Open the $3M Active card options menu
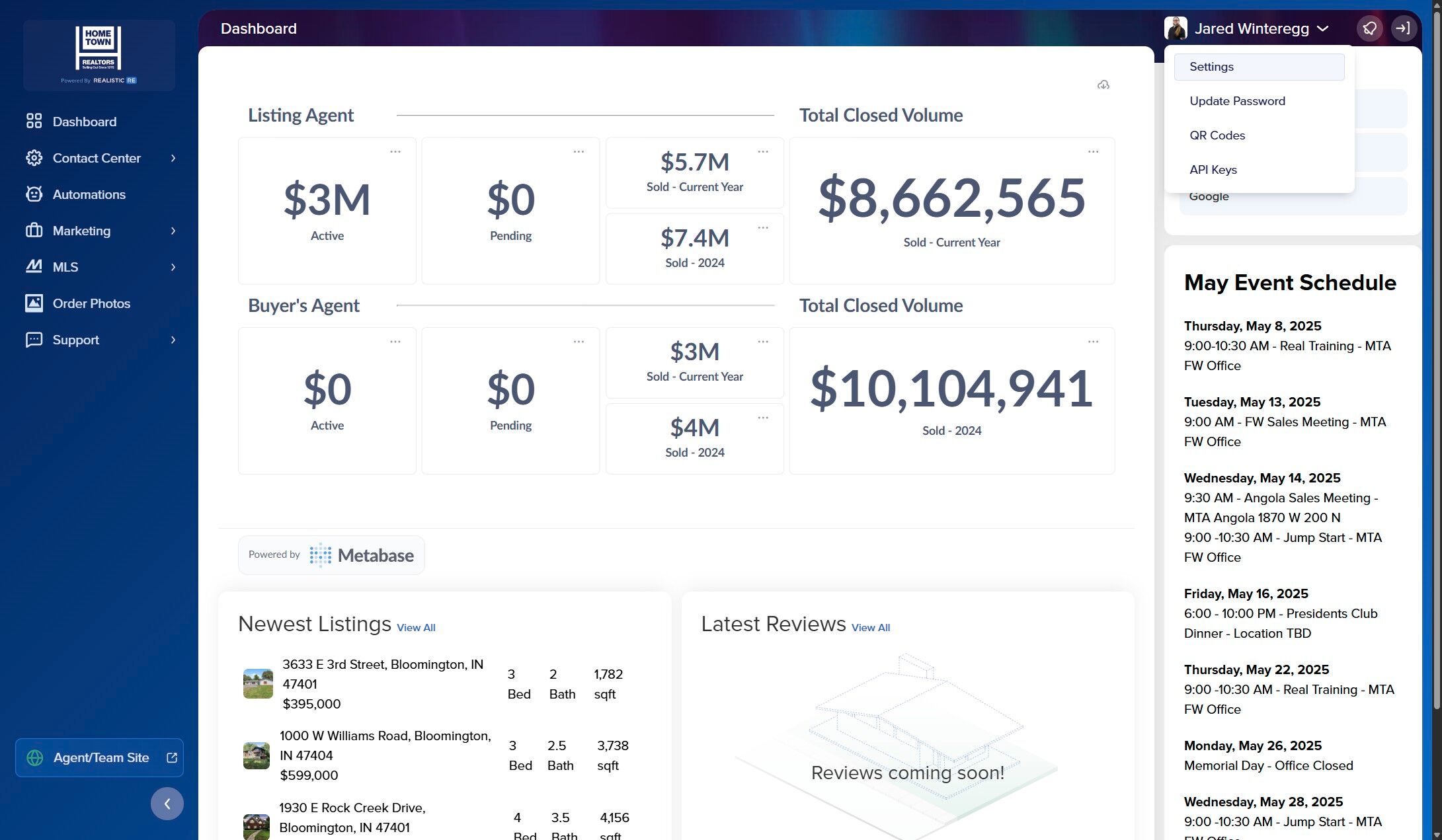 pos(395,151)
